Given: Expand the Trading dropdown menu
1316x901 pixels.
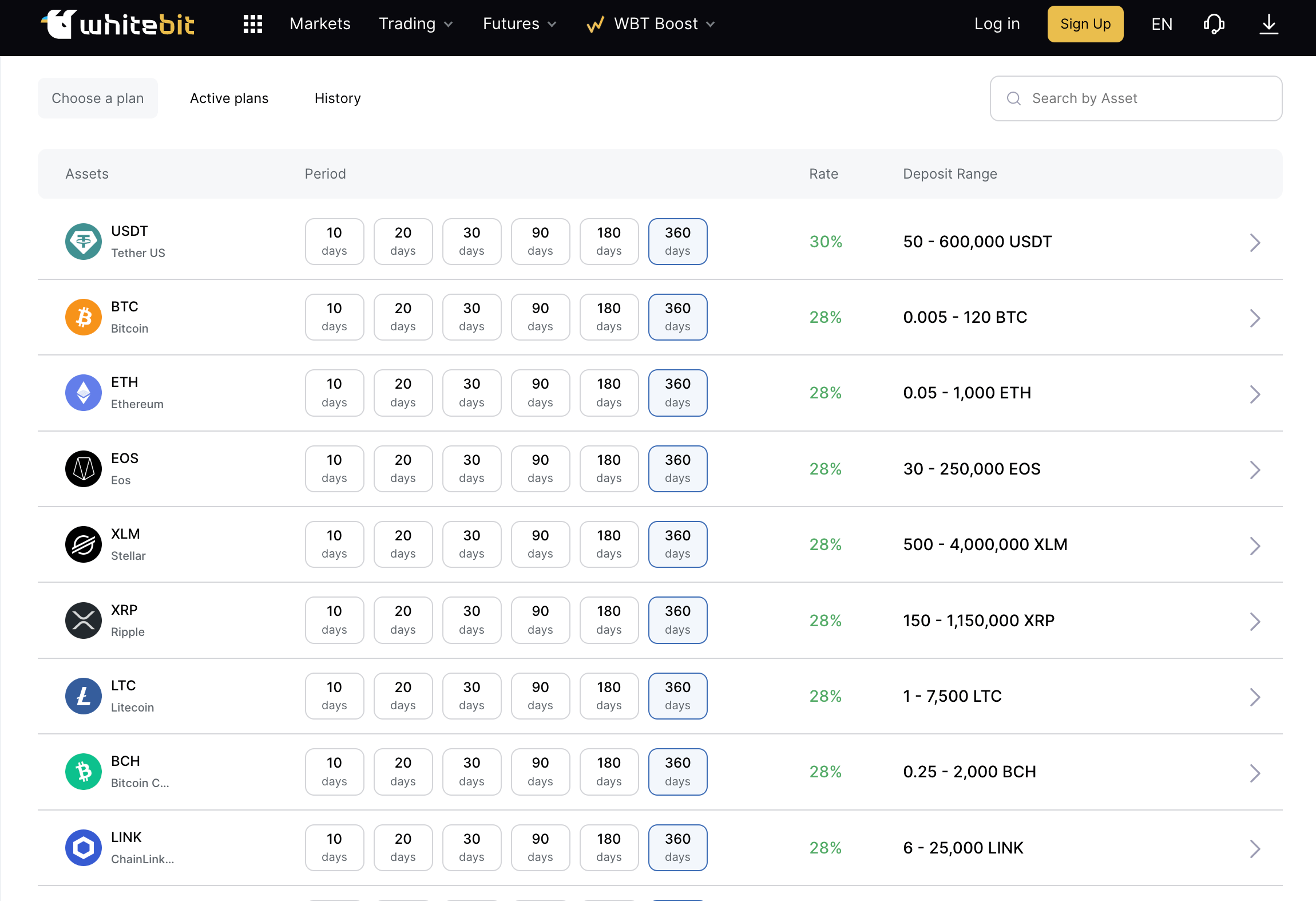Looking at the screenshot, I should pos(416,24).
